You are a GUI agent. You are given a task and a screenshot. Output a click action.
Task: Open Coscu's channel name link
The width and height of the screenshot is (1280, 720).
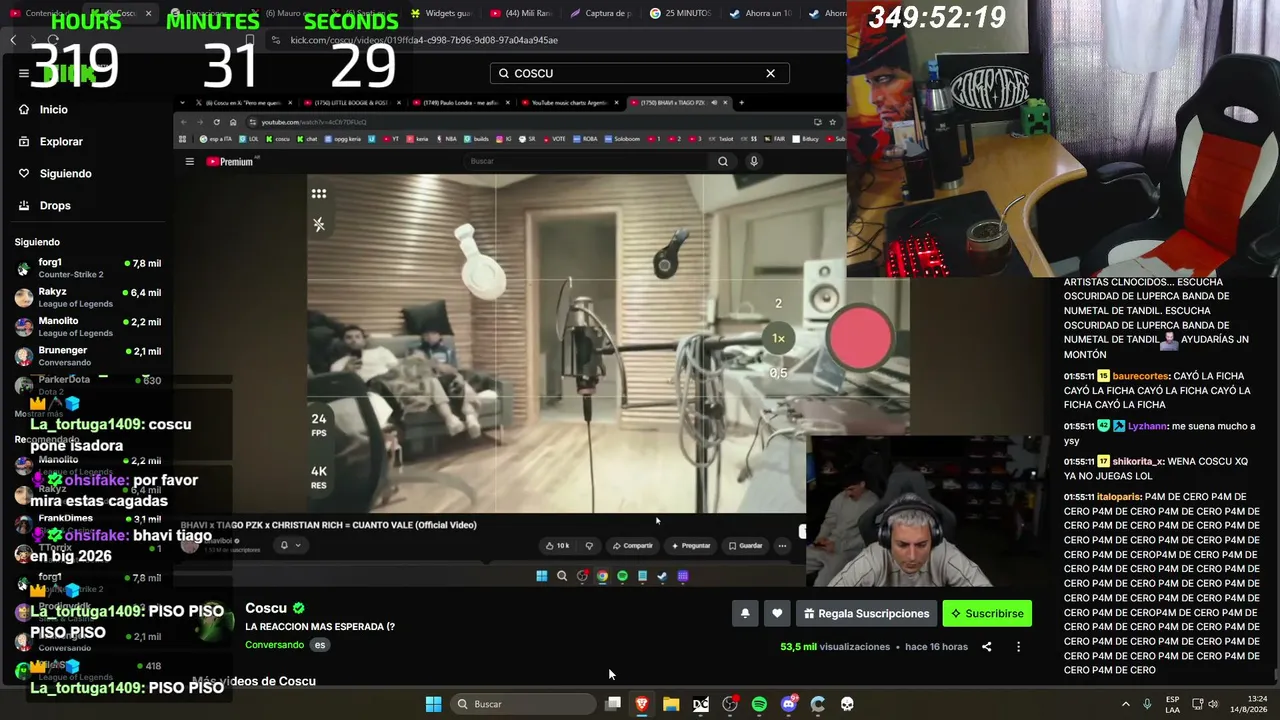click(x=266, y=608)
